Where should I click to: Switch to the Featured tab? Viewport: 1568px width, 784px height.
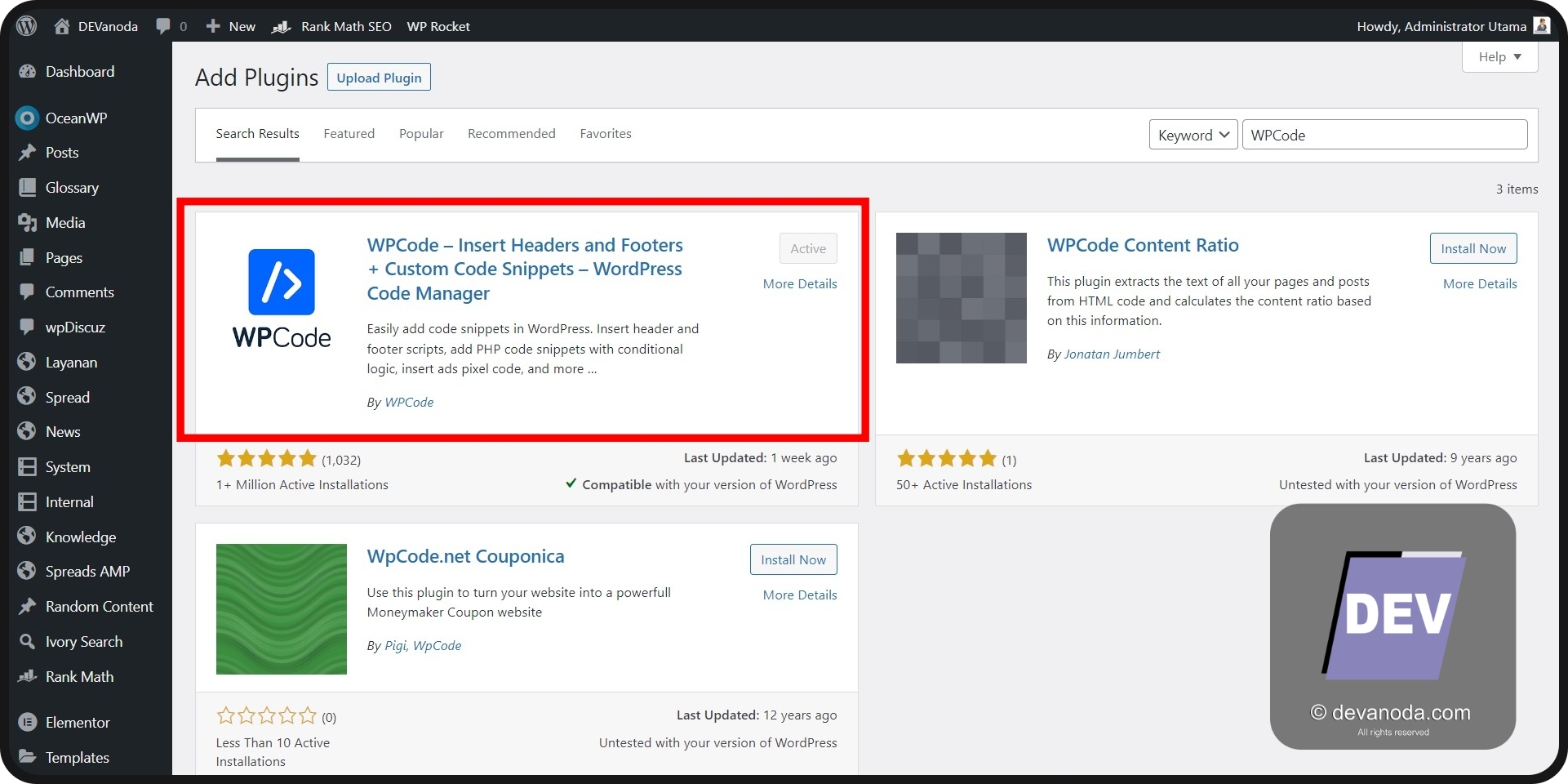349,134
